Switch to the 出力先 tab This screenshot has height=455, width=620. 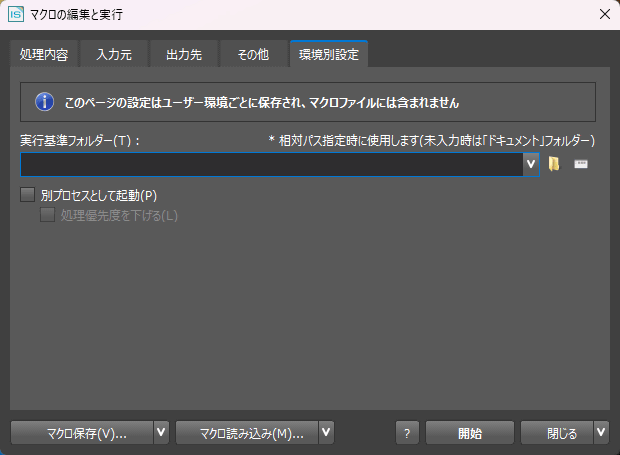(184, 54)
